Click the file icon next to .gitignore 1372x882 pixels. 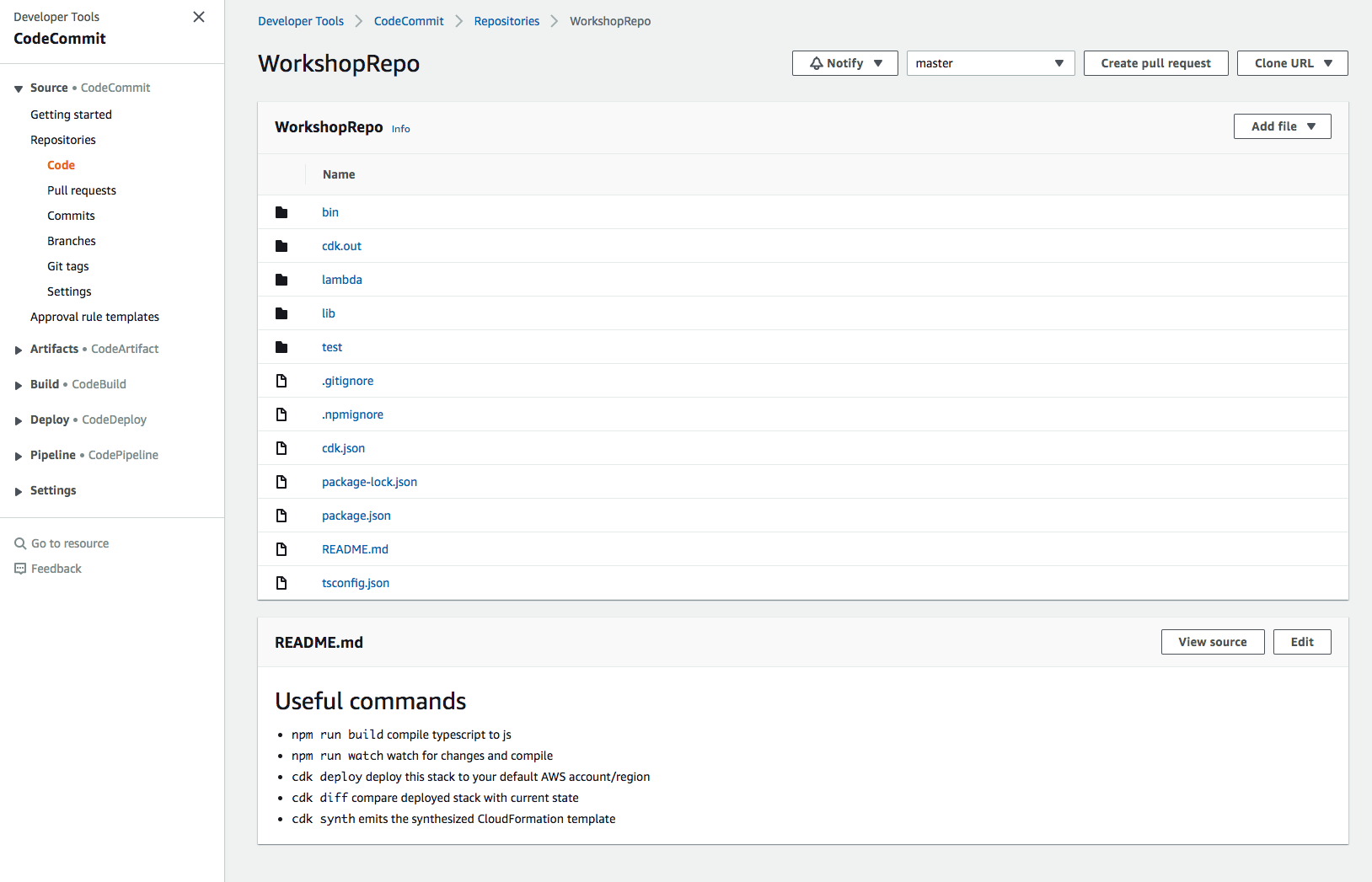point(281,381)
